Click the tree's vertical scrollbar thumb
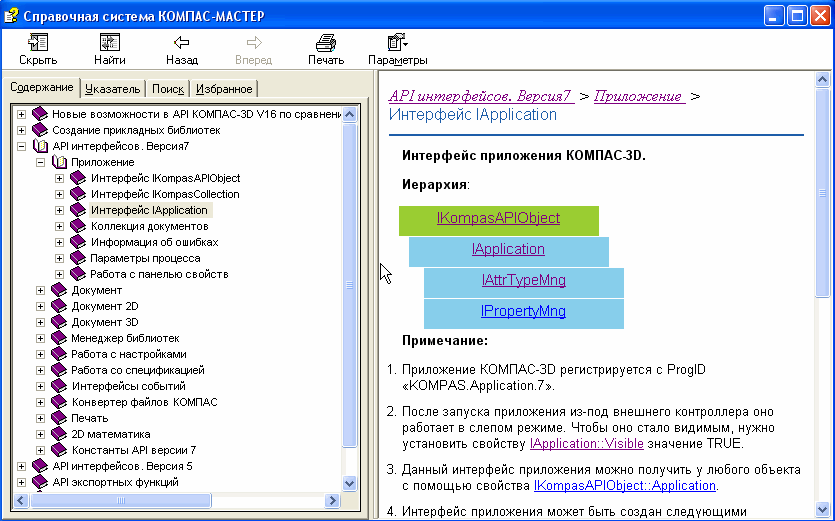The height and width of the screenshot is (521, 835). click(x=349, y=286)
